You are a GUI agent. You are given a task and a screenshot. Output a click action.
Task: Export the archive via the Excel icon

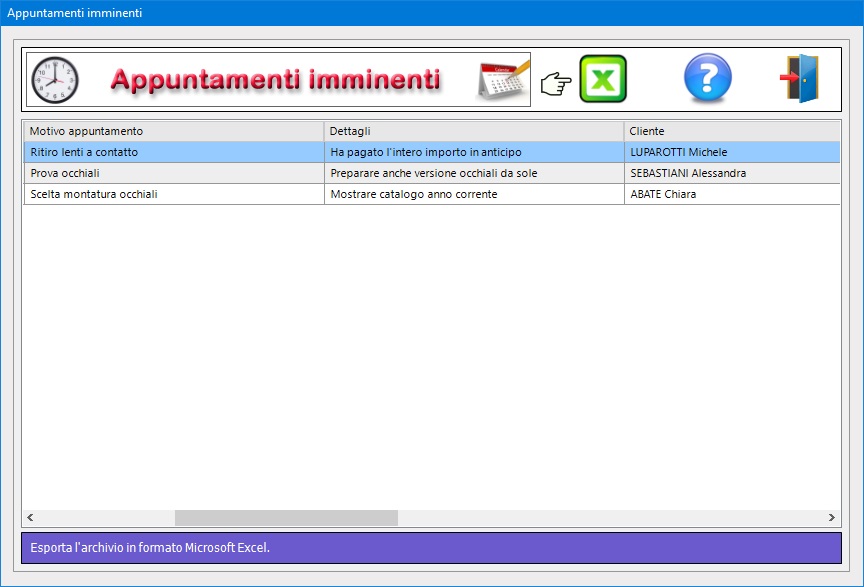coord(603,79)
